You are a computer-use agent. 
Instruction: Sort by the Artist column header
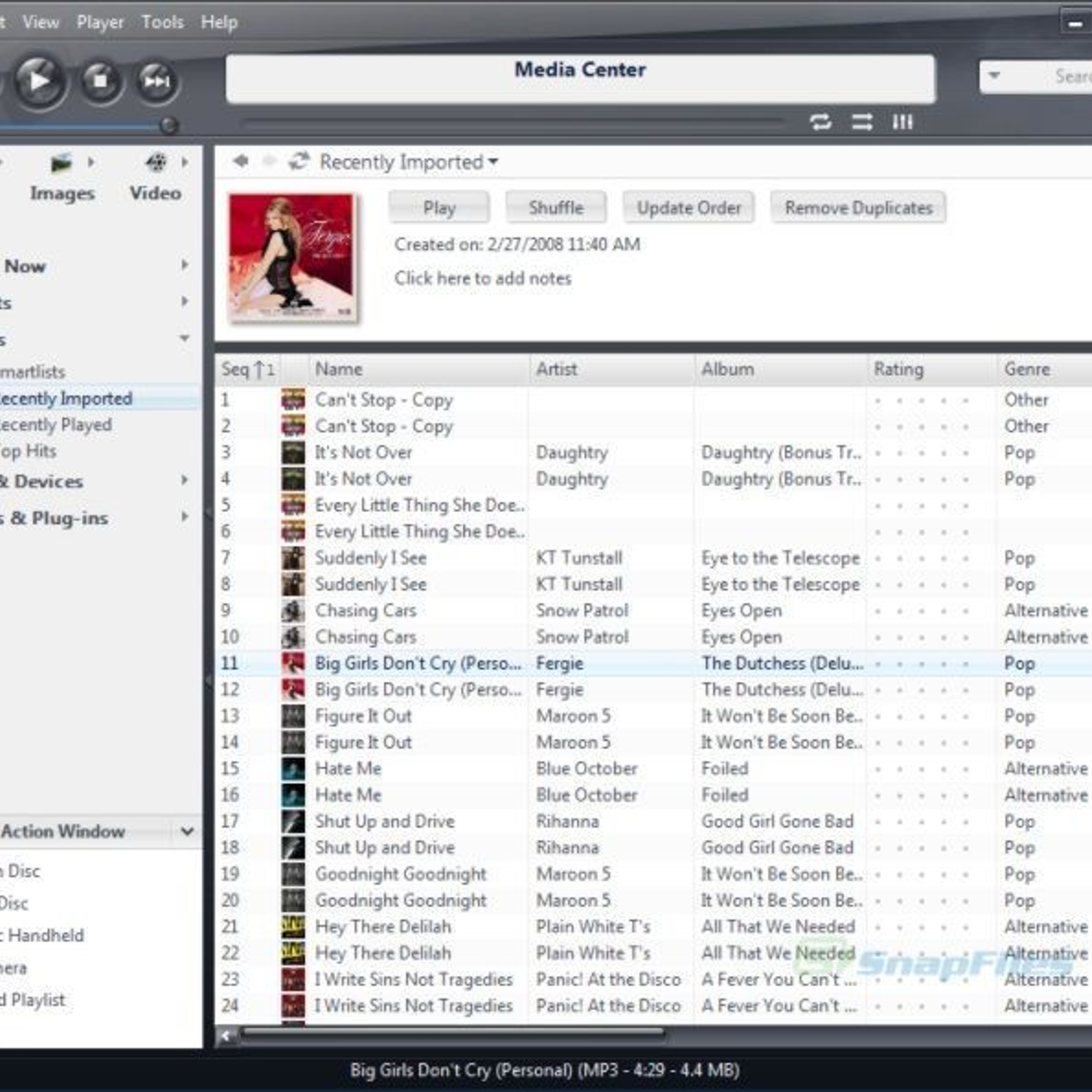point(612,369)
